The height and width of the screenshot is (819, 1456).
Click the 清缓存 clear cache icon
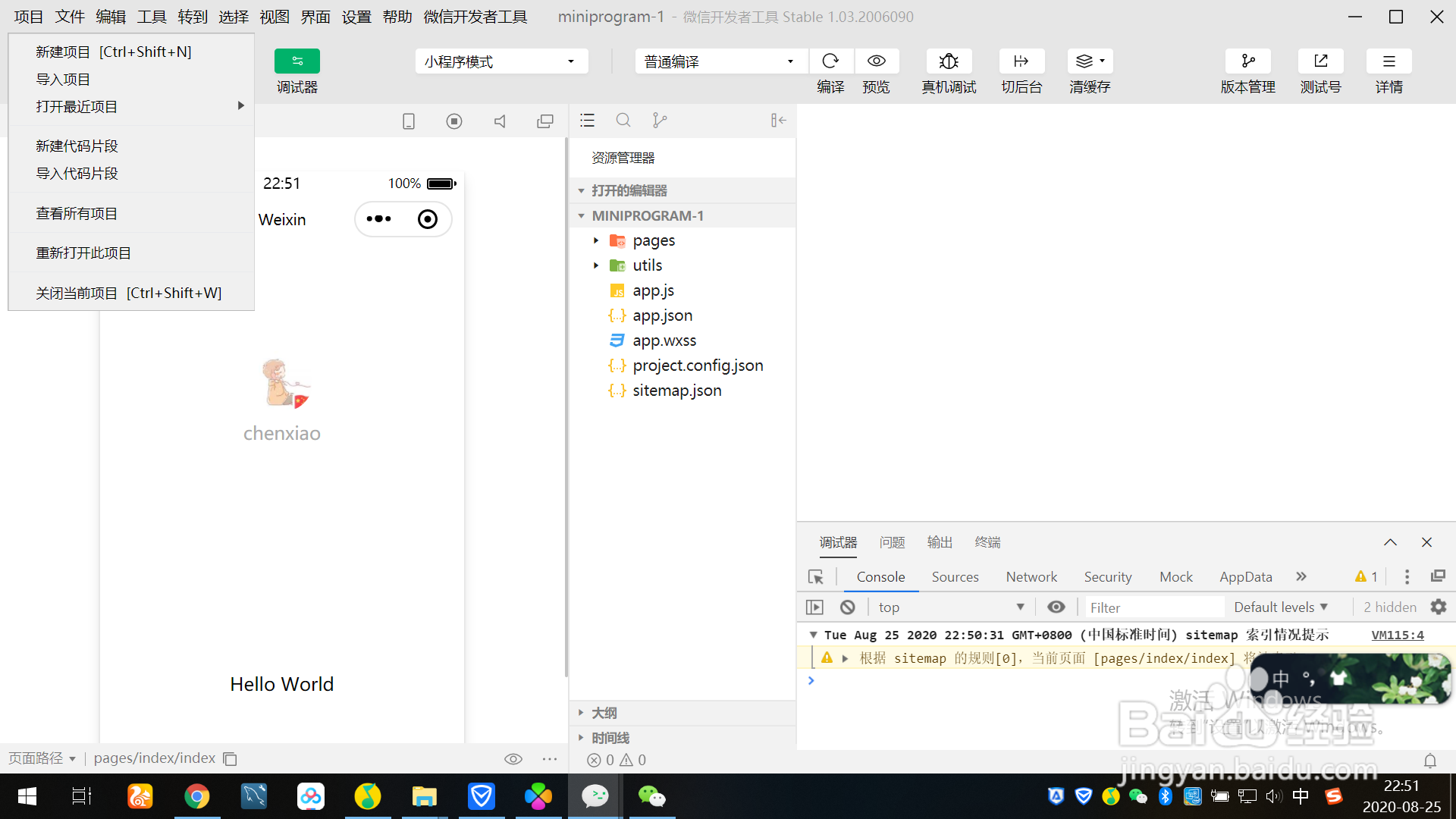[1084, 61]
